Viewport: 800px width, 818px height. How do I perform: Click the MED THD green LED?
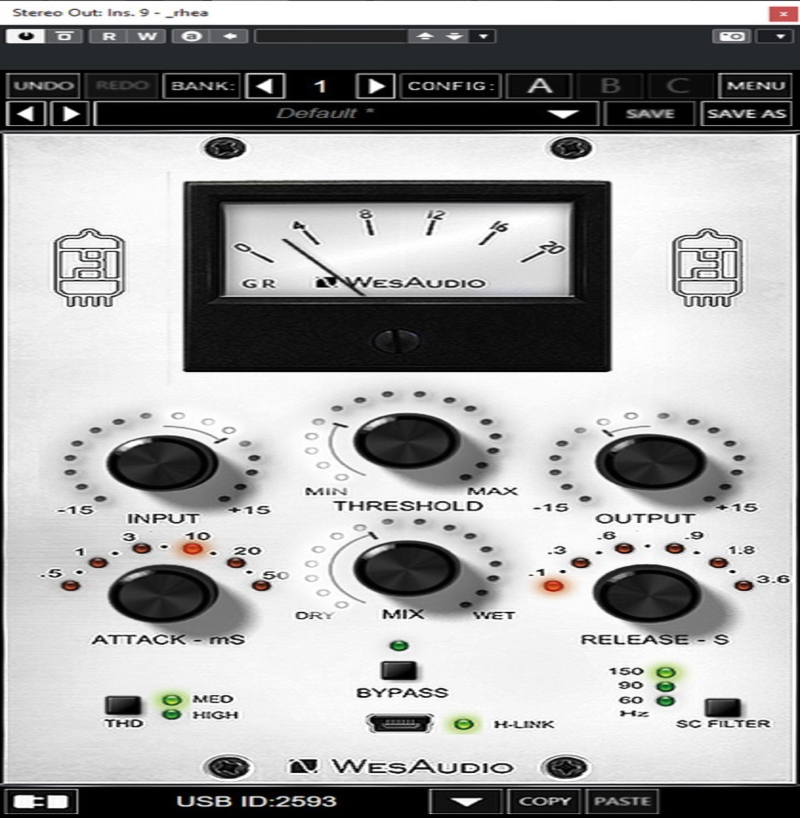click(x=172, y=700)
